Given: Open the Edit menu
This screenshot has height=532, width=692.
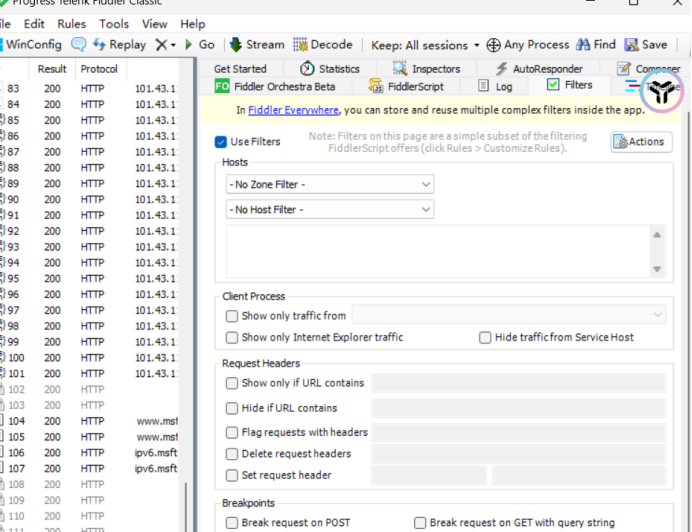Looking at the screenshot, I should [34, 24].
